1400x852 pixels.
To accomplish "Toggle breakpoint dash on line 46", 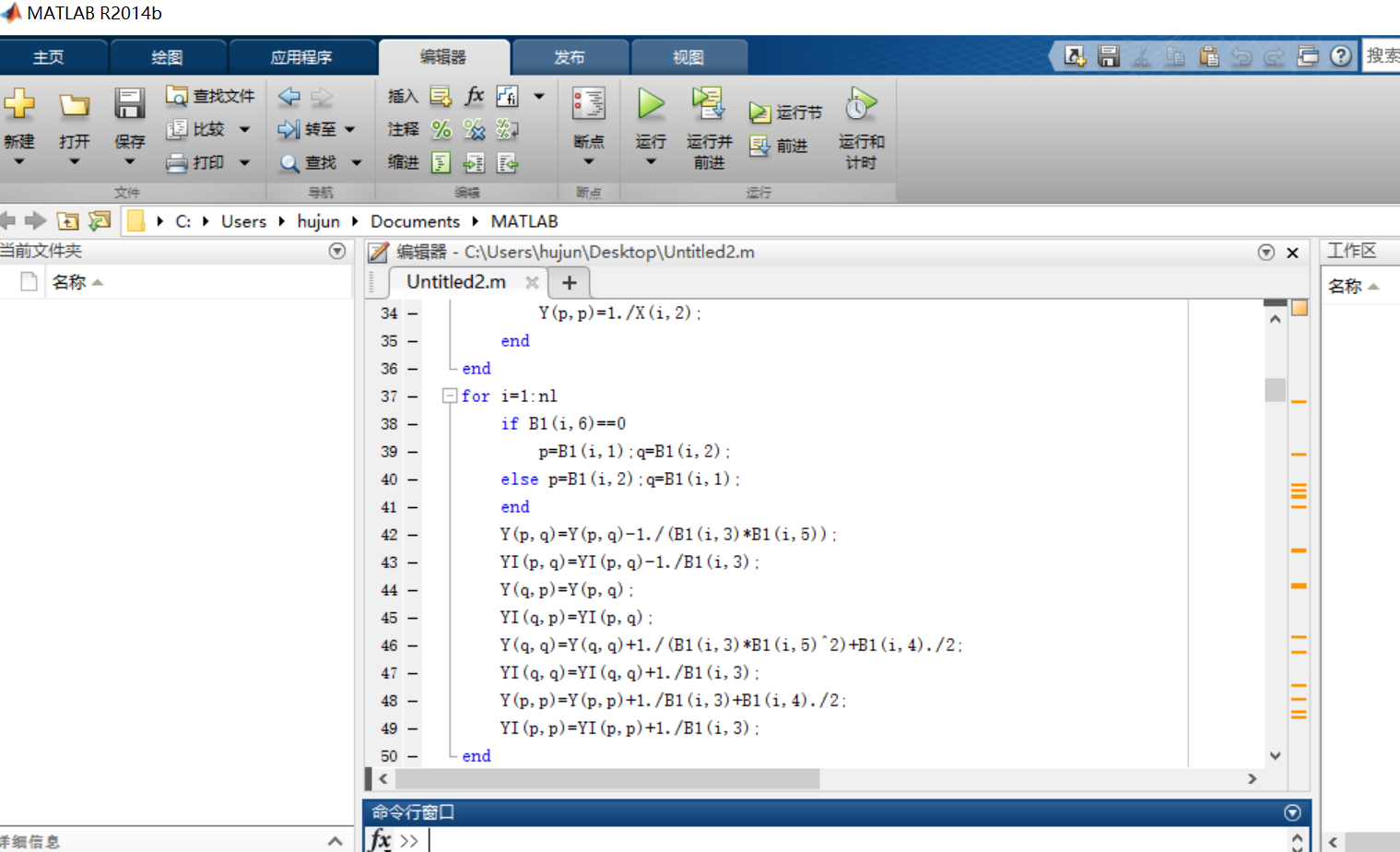I will (x=413, y=645).
